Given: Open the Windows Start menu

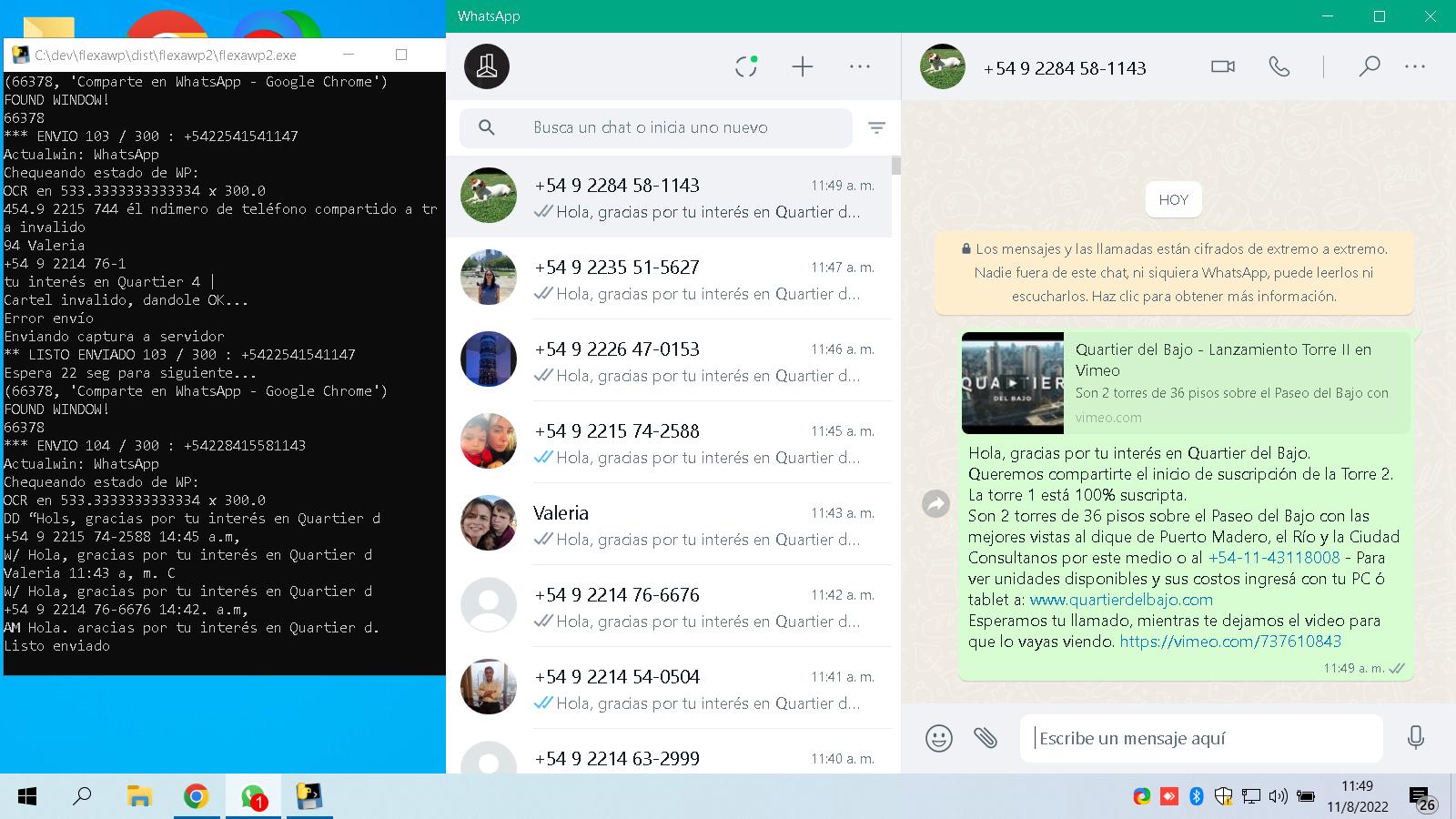Looking at the screenshot, I should click(27, 797).
